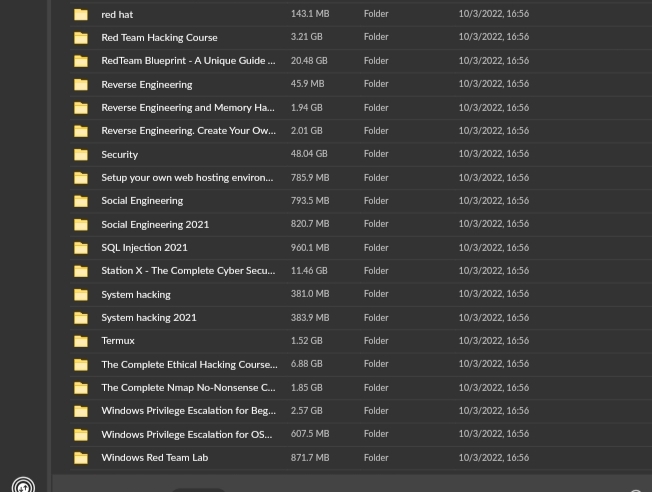Click the folder icon for red hat

(x=81, y=15)
